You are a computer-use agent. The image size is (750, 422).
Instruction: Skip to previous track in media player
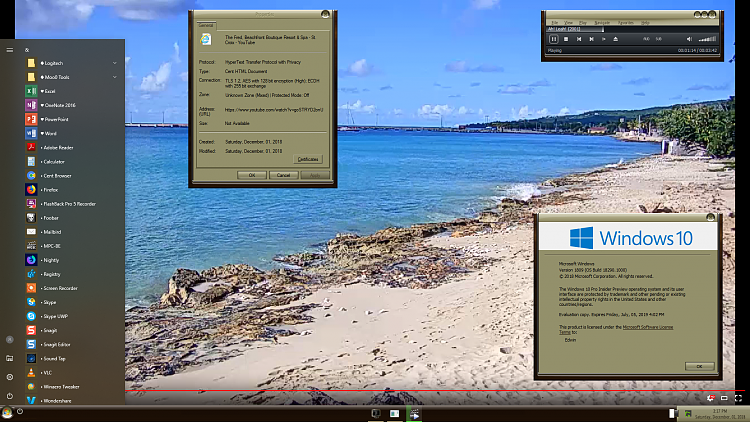[579, 39]
